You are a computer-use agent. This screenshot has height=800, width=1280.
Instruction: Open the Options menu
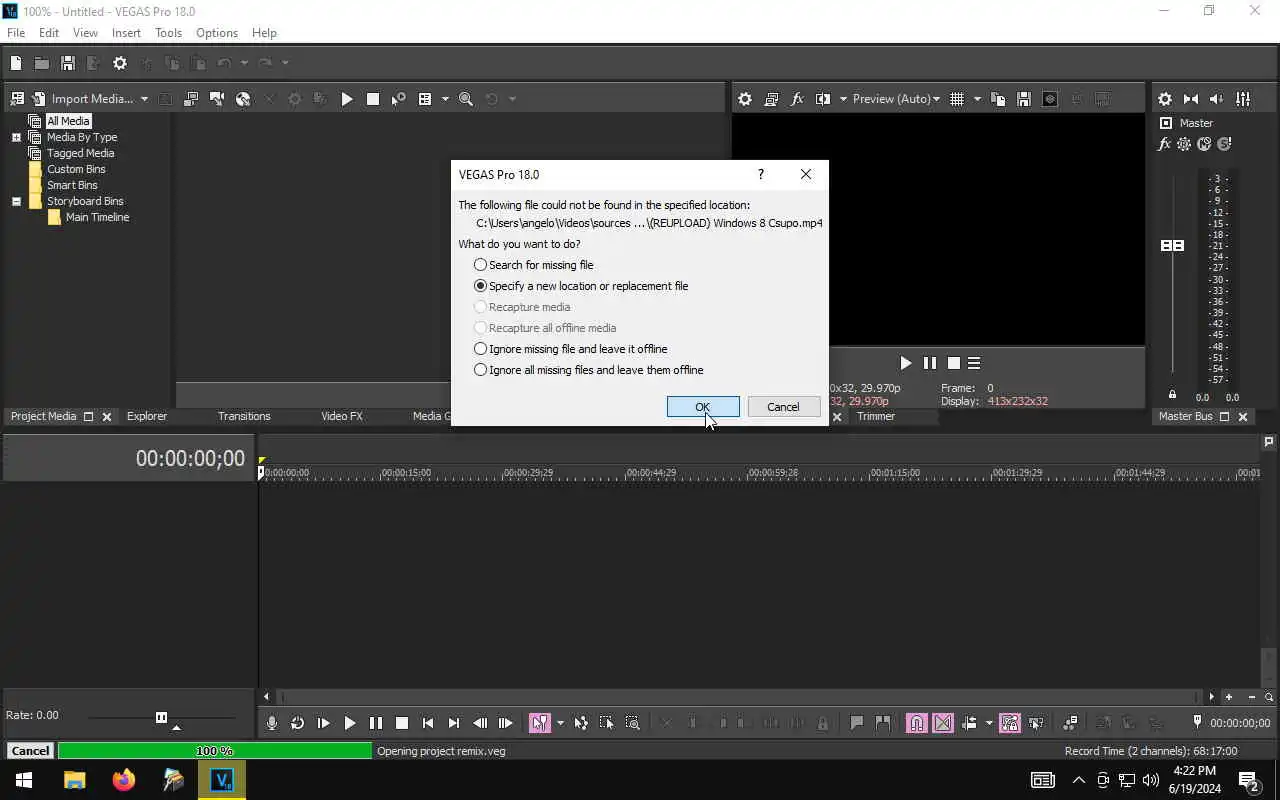point(217,33)
